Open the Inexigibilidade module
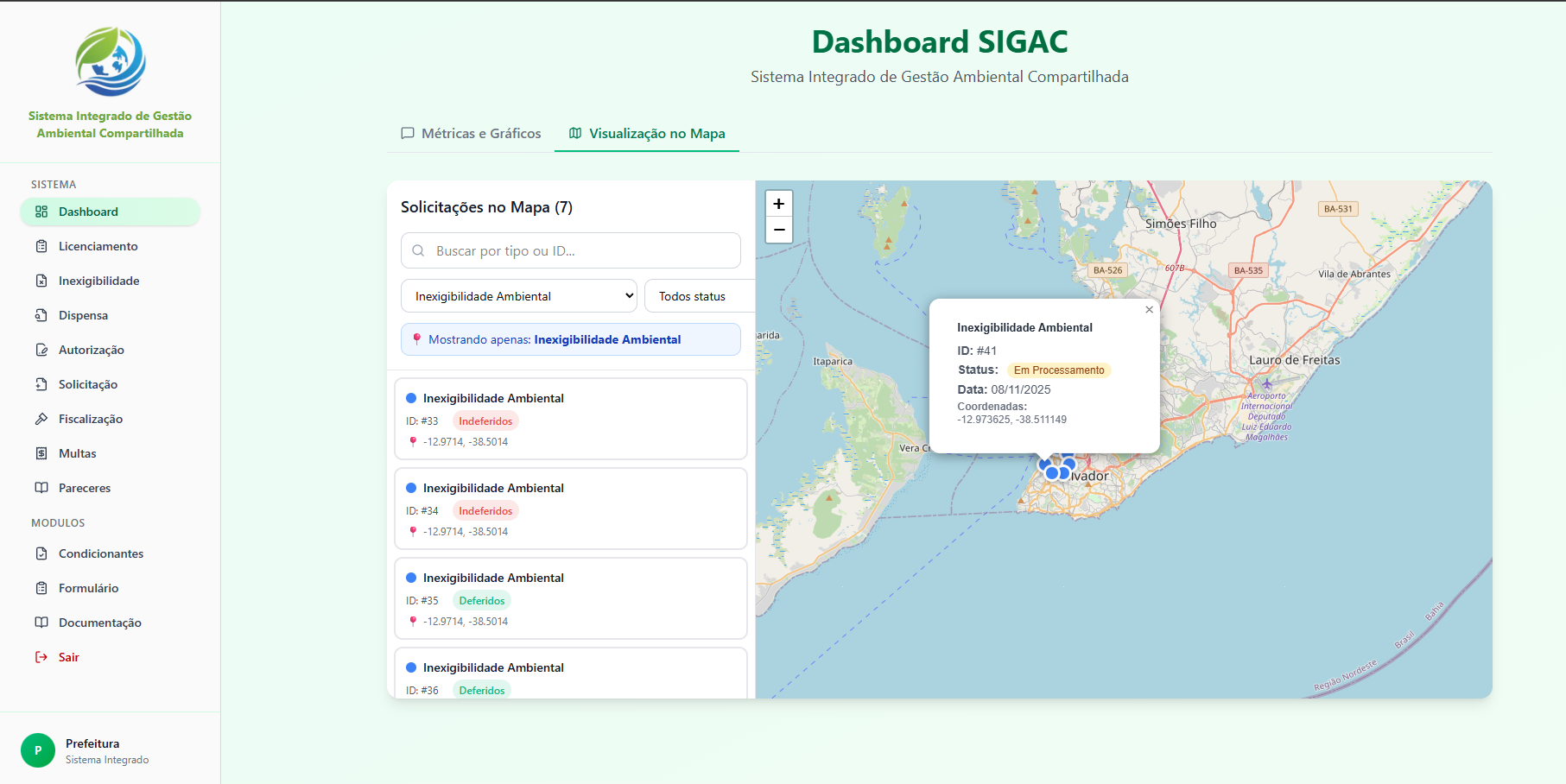This screenshot has width=1566, height=784. [x=98, y=281]
